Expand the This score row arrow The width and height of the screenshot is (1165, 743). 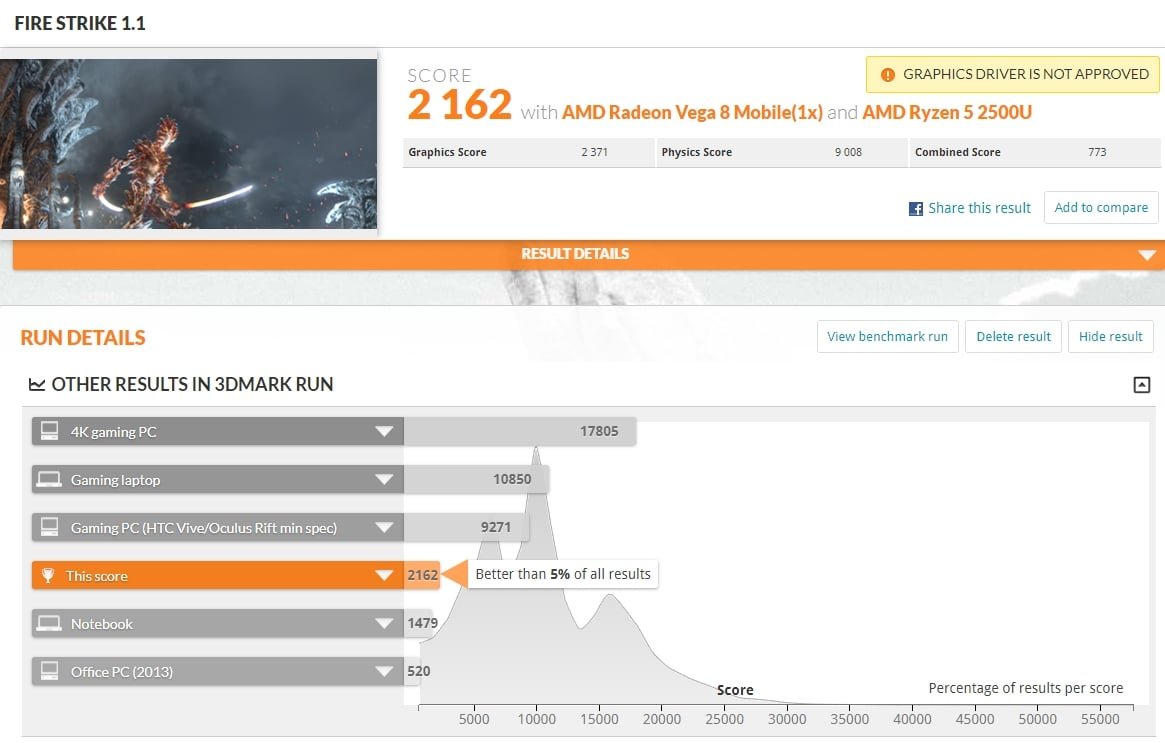point(384,575)
